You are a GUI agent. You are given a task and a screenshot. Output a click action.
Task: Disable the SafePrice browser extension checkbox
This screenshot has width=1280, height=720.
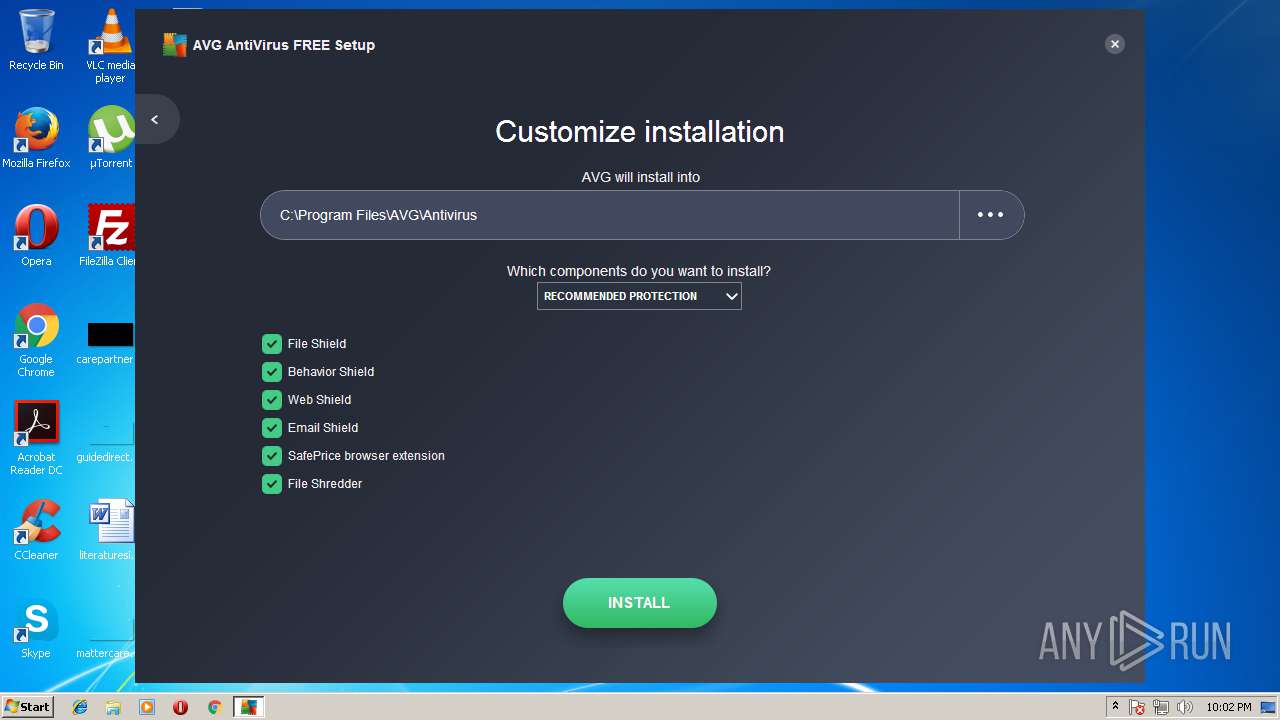click(272, 456)
